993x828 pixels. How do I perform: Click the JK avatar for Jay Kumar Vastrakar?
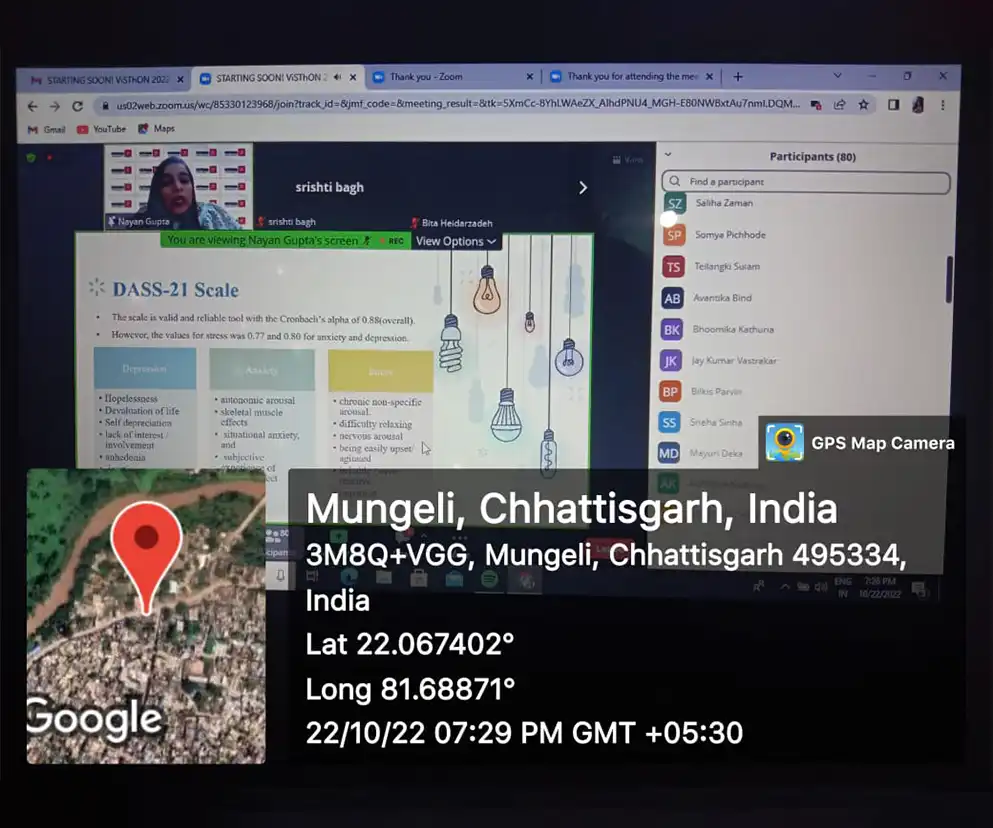670,361
